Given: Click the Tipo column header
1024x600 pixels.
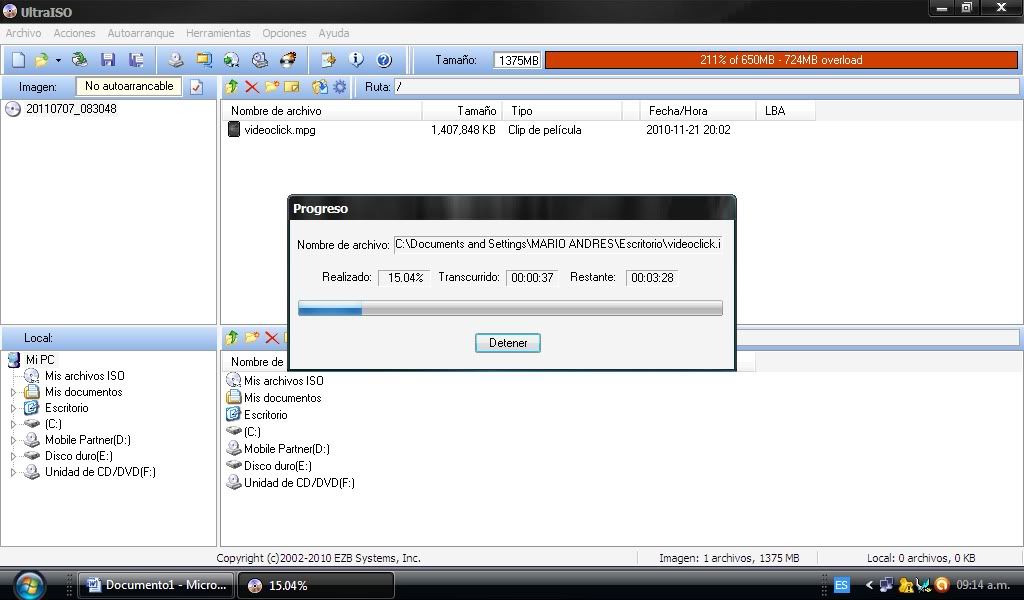Looking at the screenshot, I should 563,111.
